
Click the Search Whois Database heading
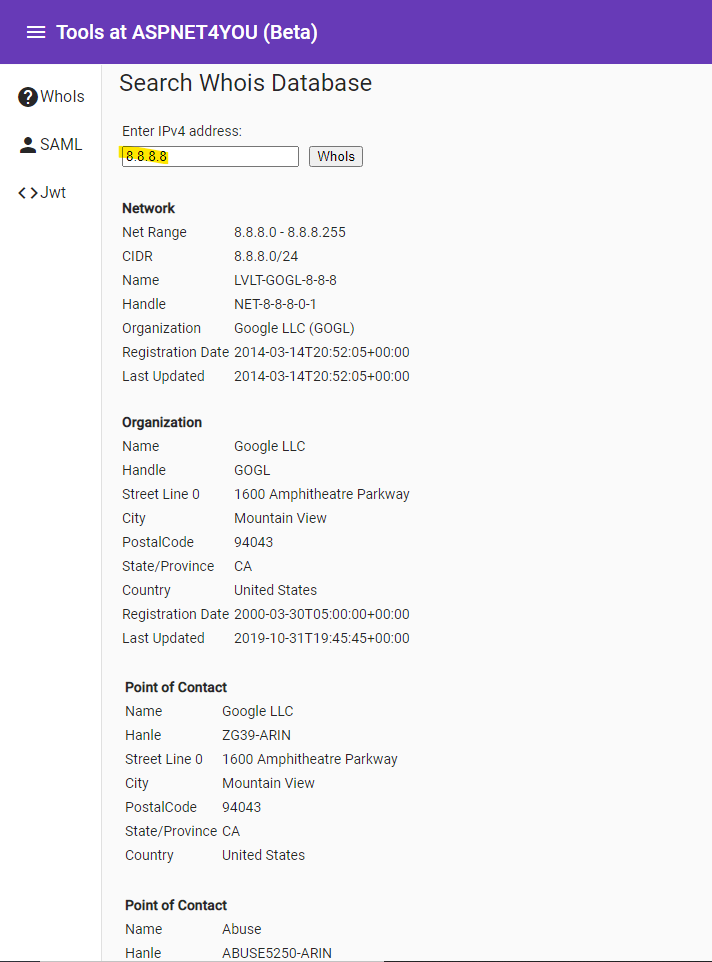(245, 83)
